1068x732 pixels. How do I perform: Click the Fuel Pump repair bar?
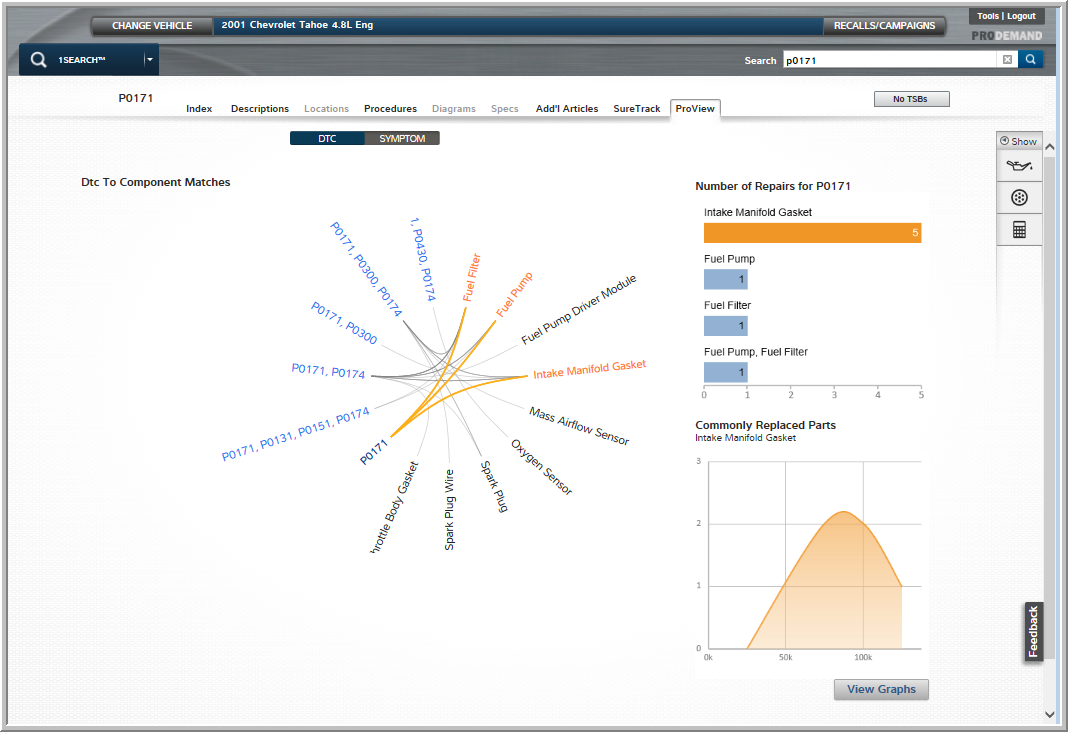(x=726, y=279)
